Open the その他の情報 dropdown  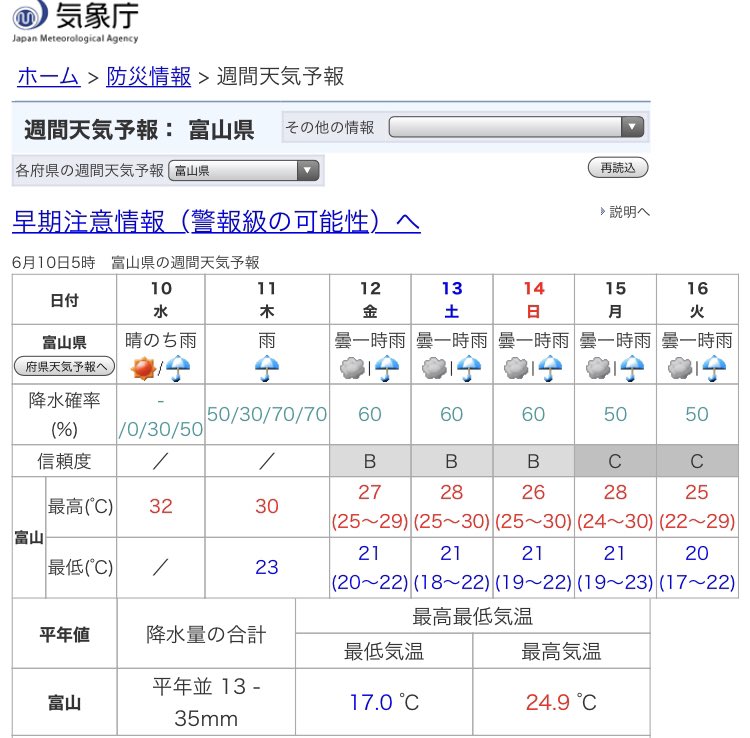[x=516, y=127]
